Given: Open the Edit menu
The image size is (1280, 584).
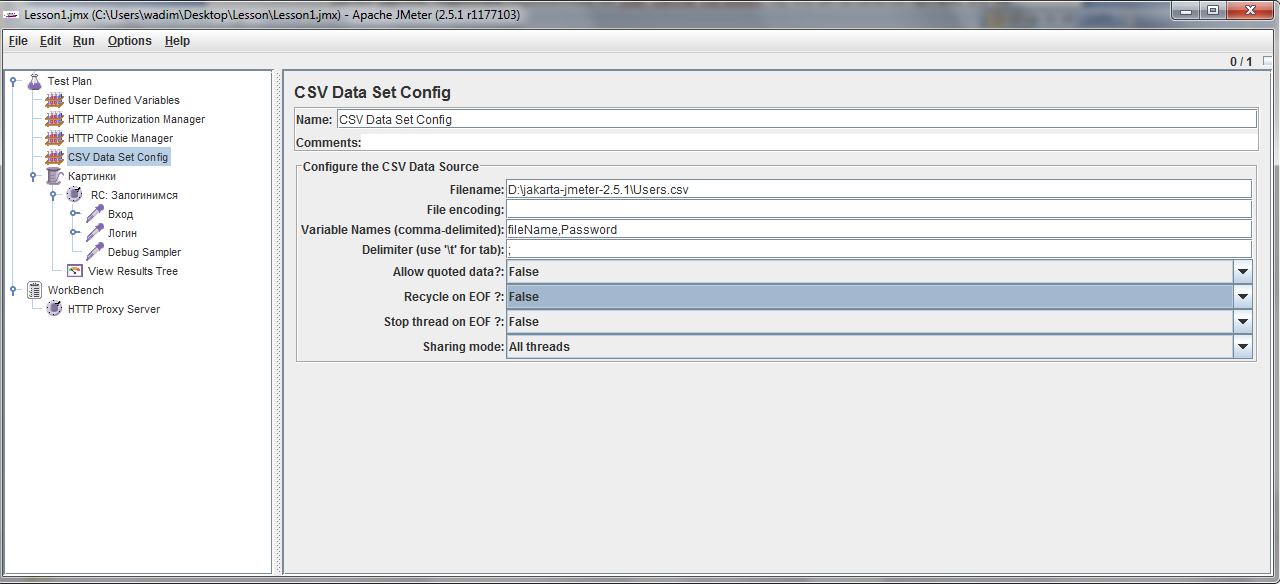Looking at the screenshot, I should (50, 41).
